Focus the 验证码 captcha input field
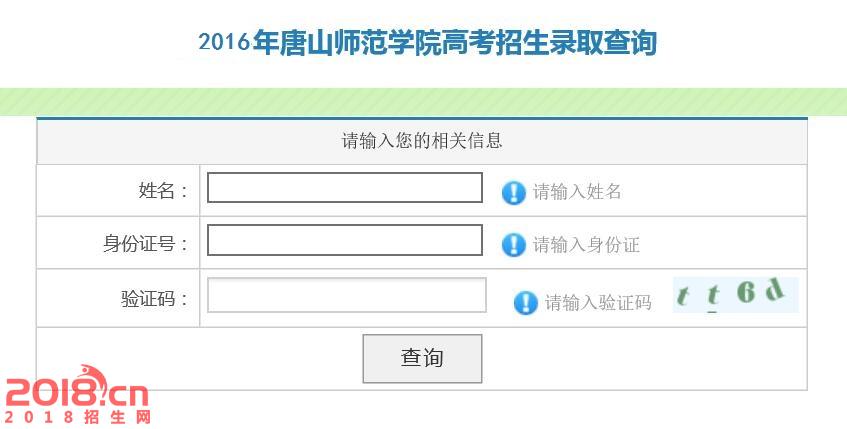847x429 pixels. click(346, 295)
